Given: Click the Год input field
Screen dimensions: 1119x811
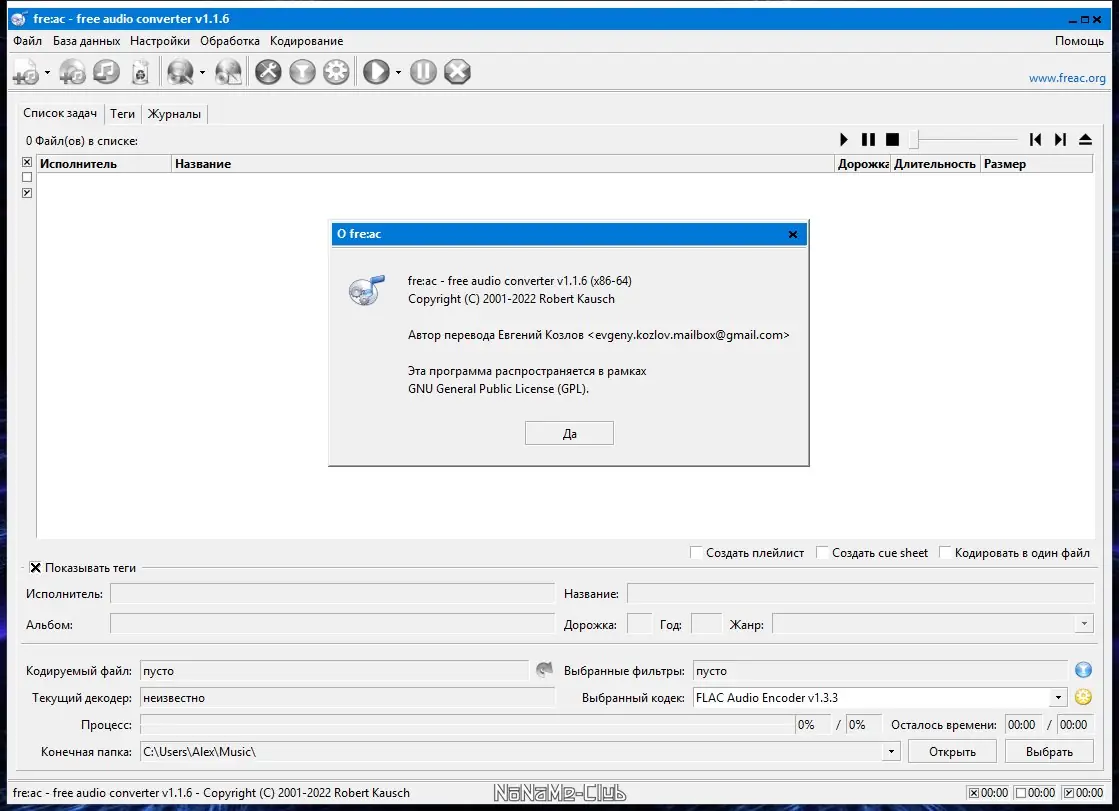Looking at the screenshot, I should [707, 624].
